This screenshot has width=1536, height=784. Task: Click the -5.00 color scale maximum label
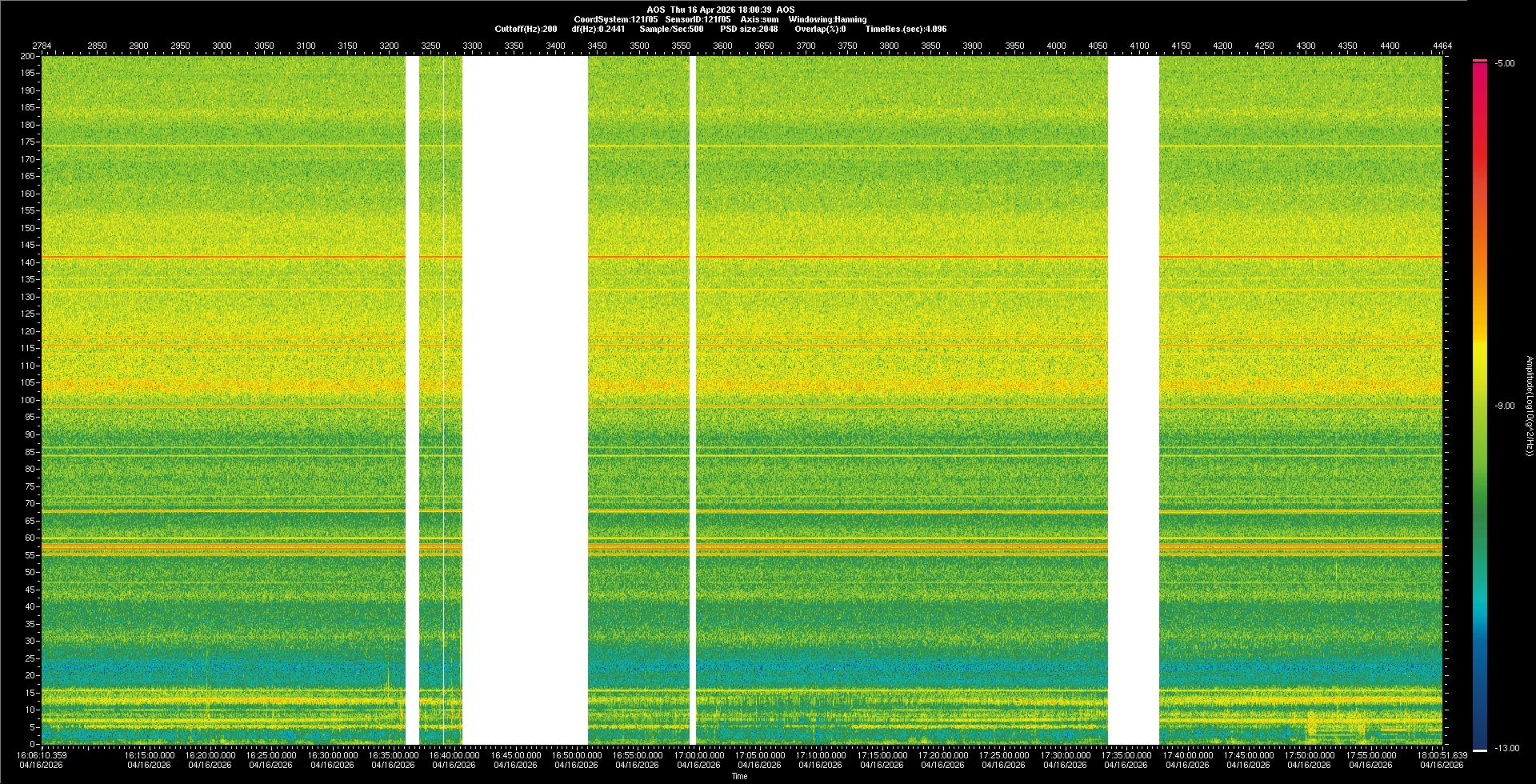pyautogui.click(x=1505, y=63)
